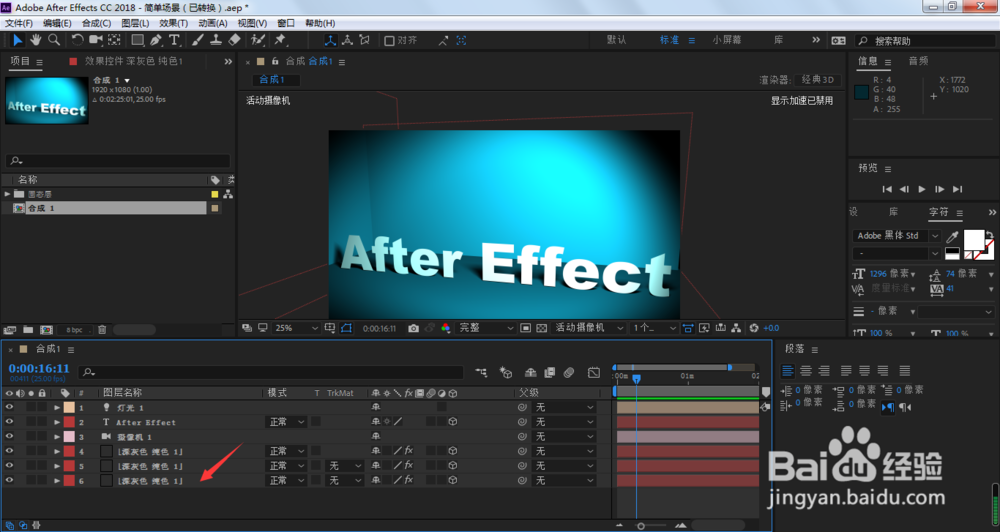Open 效果(T) menu
The width and height of the screenshot is (1000, 532).
[x=173, y=23]
